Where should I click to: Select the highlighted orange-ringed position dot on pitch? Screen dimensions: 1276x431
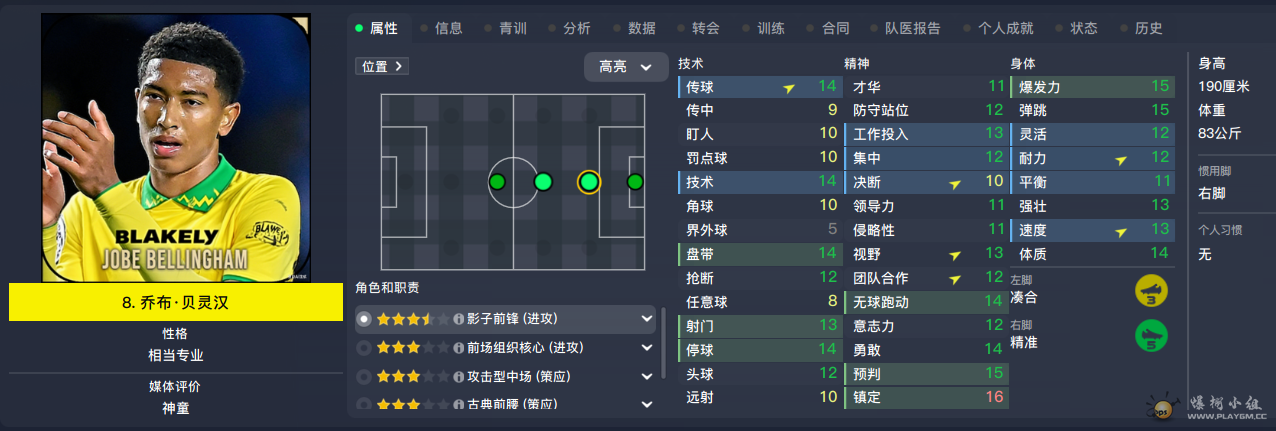(x=589, y=182)
